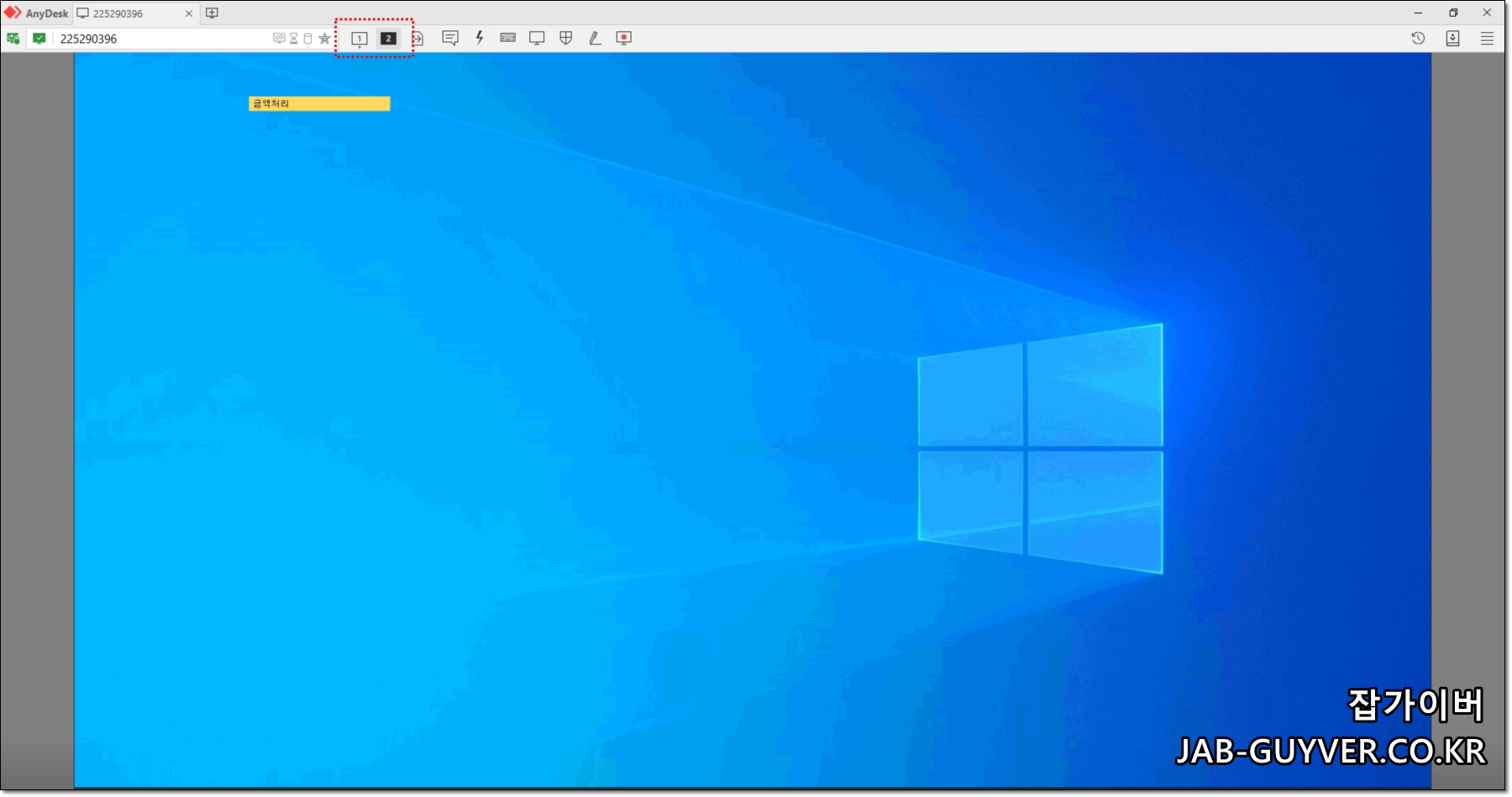This screenshot has height=797, width=1512.
Task: Click the hourglass status icon in address bar
Action: 294,39
